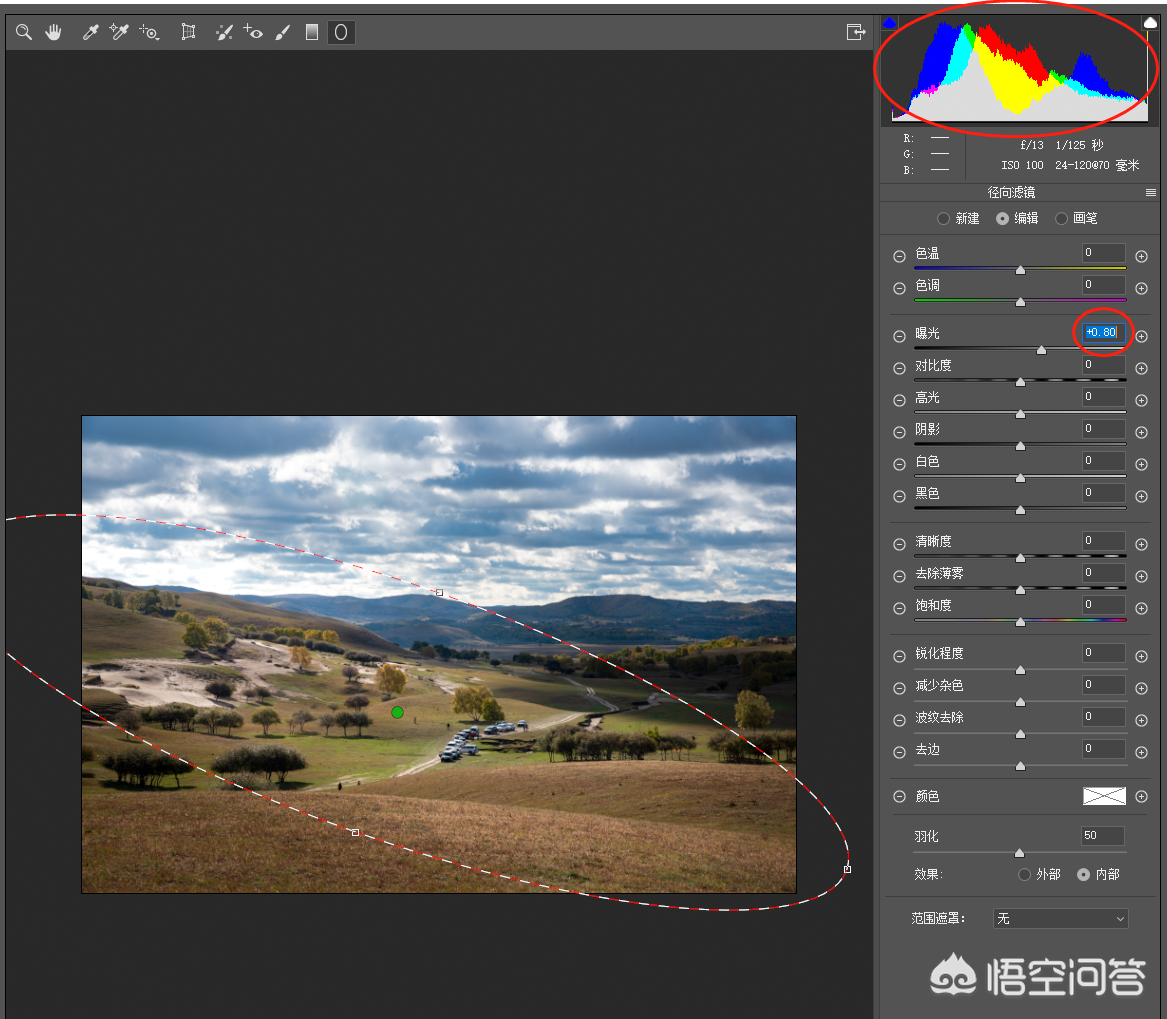Toggle highlight clipping warning in histogram

(x=1150, y=23)
